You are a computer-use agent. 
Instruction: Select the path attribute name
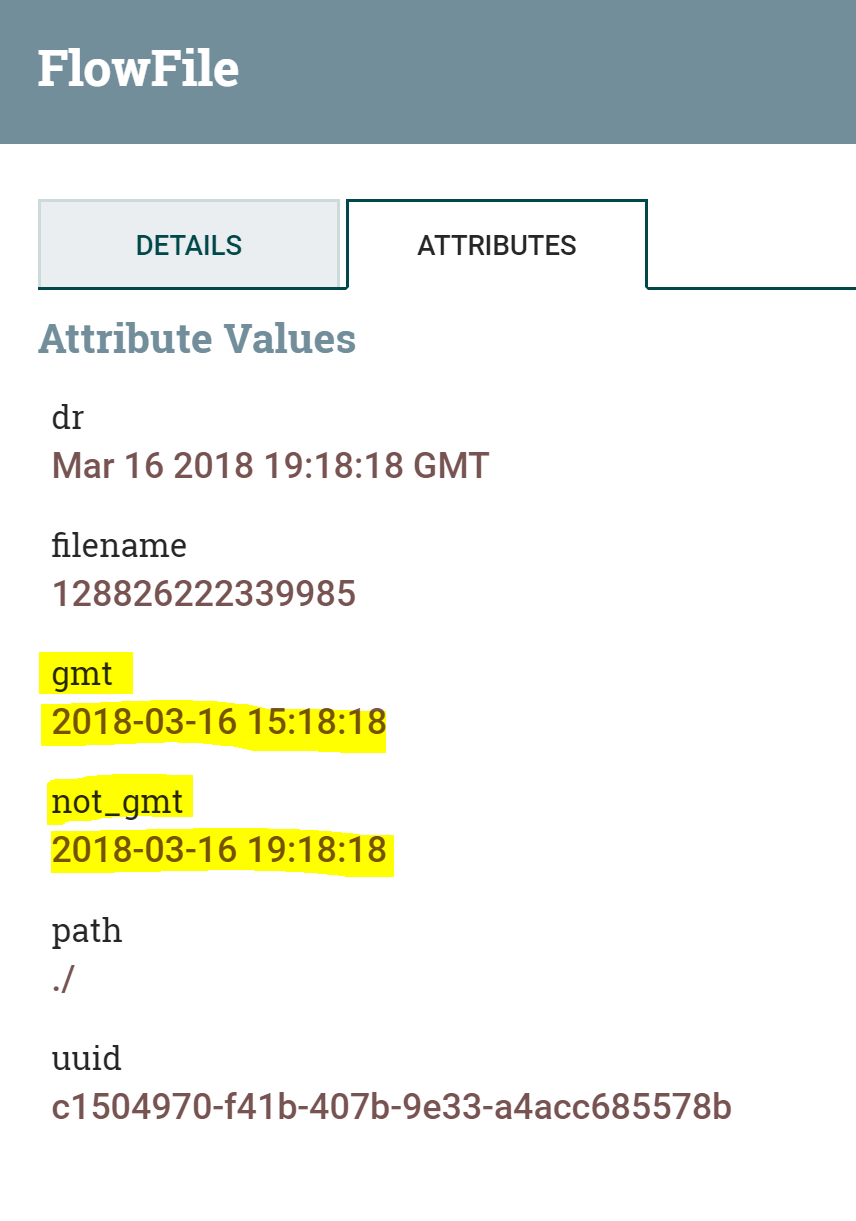point(87,931)
